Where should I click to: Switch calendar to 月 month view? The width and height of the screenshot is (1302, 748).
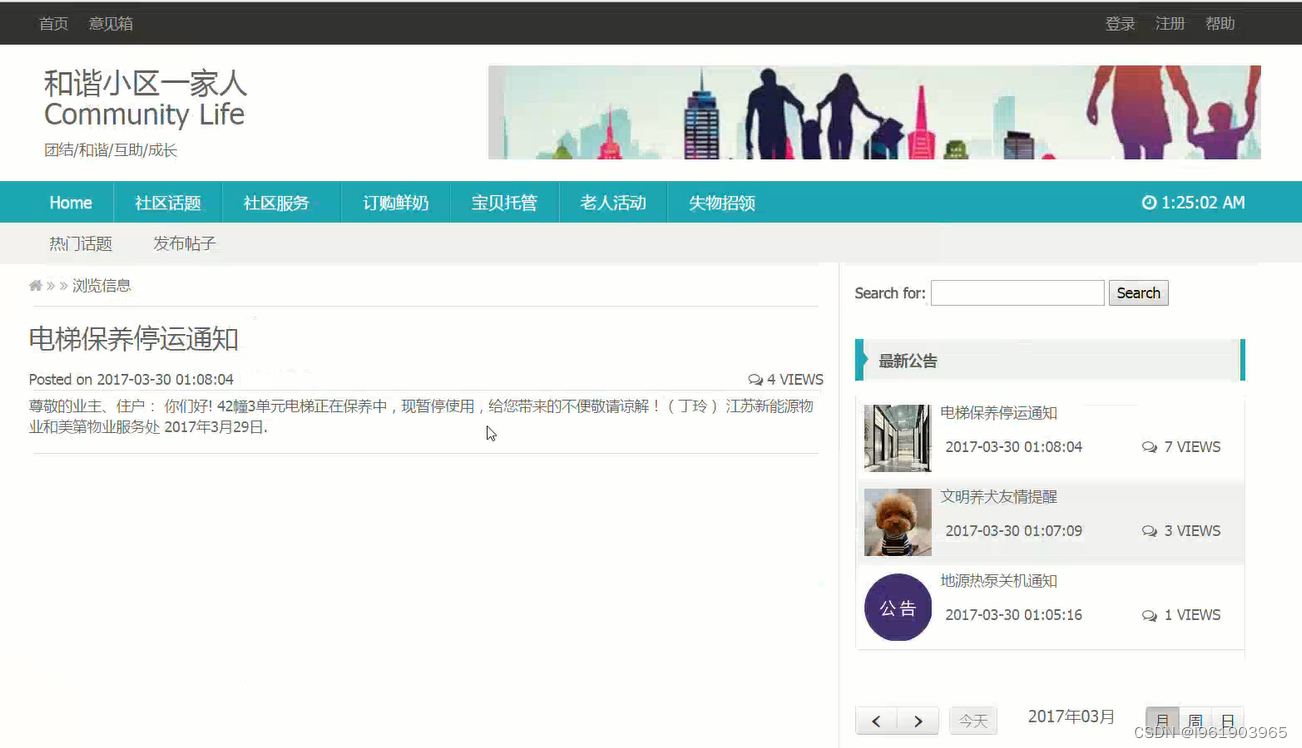coord(1162,721)
